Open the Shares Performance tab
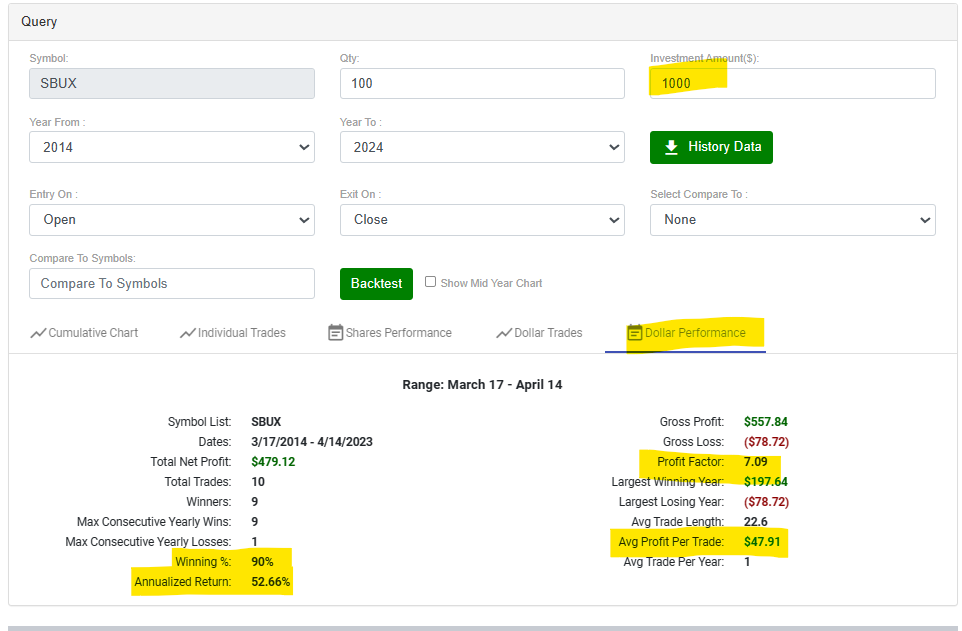Screen dimensions: 962x631 390,333
